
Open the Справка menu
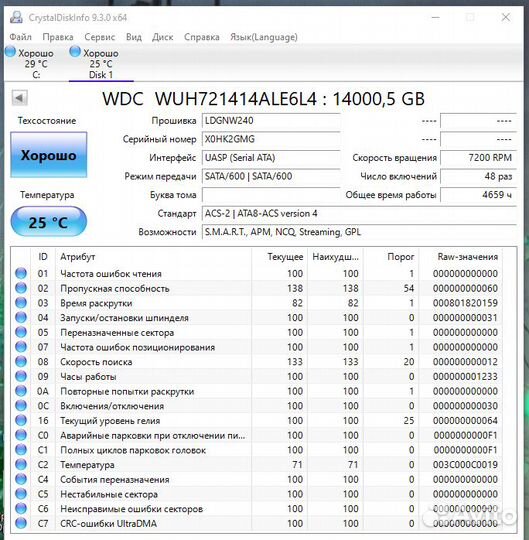point(201,37)
